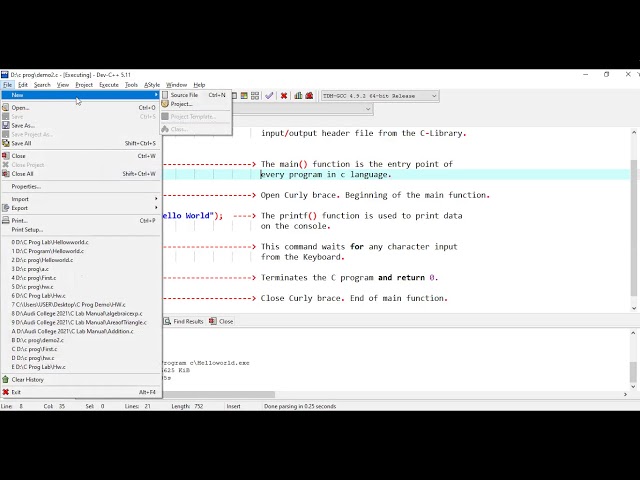Click the Export icon in File menu
Screen dimensions: 640x480
pyautogui.click(x=6, y=208)
